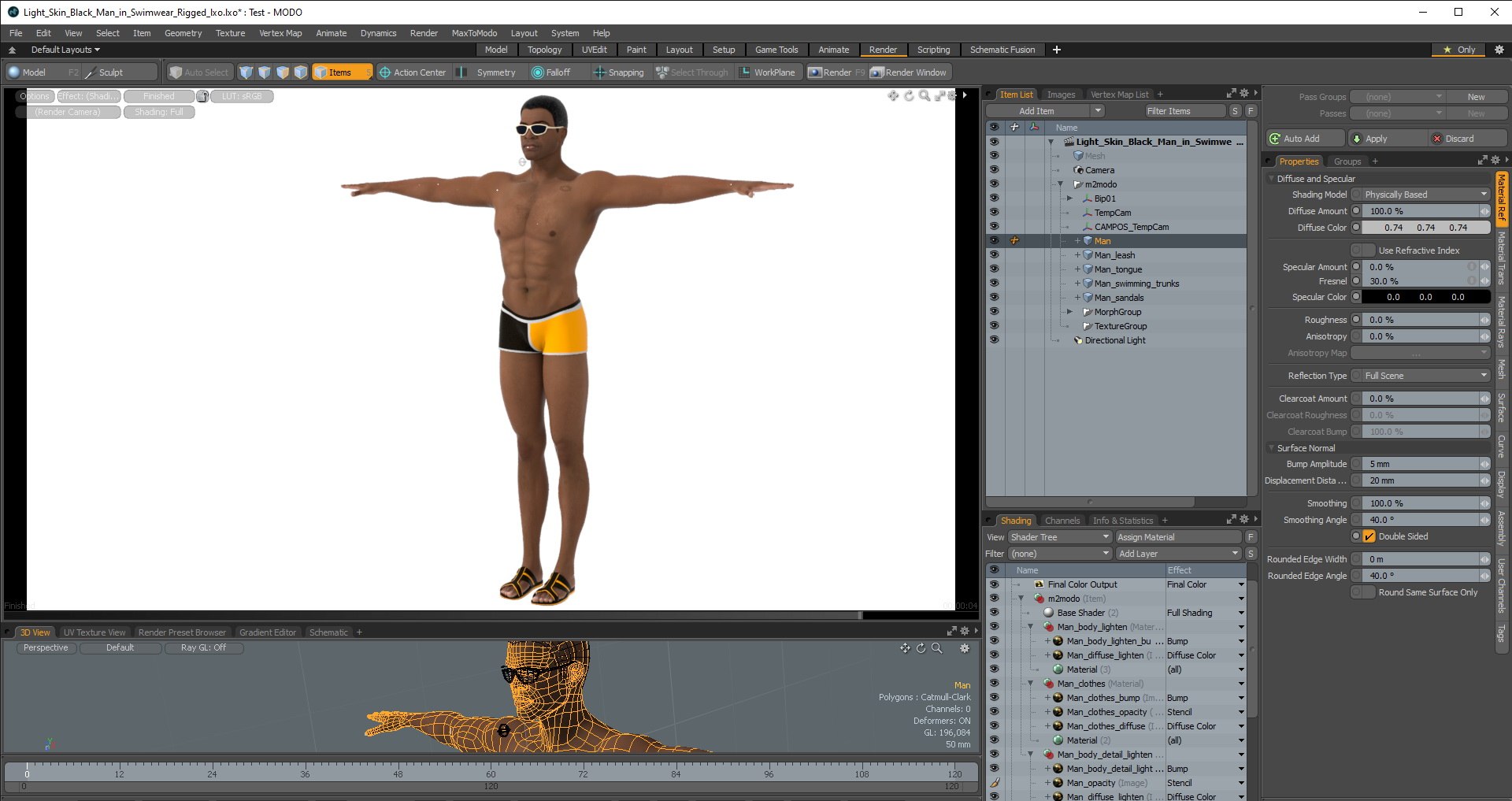Image resolution: width=1512 pixels, height=801 pixels.
Task: Click the Properties panel gear icon
Action: (x=1495, y=161)
